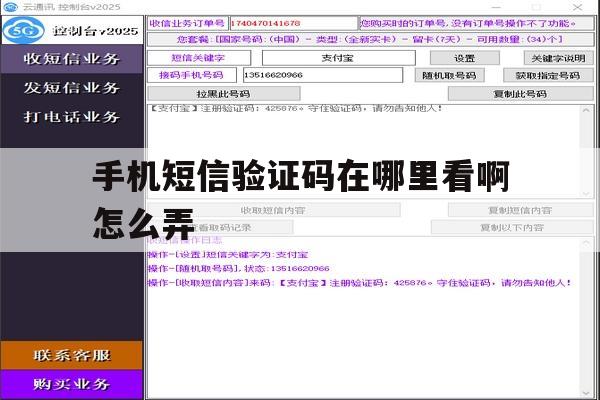Click 拉黑此号码 button
Image resolution: width=600 pixels, height=400 pixels.
(224, 94)
